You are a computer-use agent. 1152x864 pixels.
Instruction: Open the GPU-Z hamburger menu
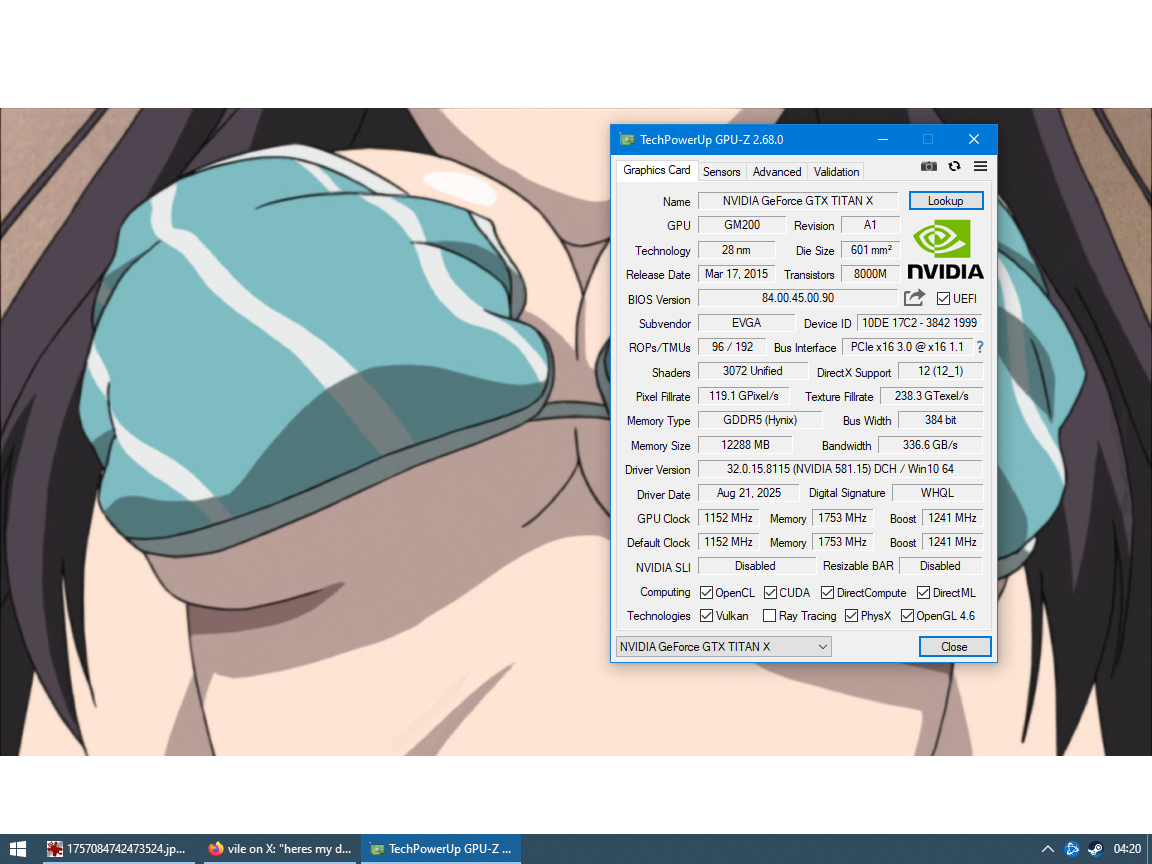[980, 167]
